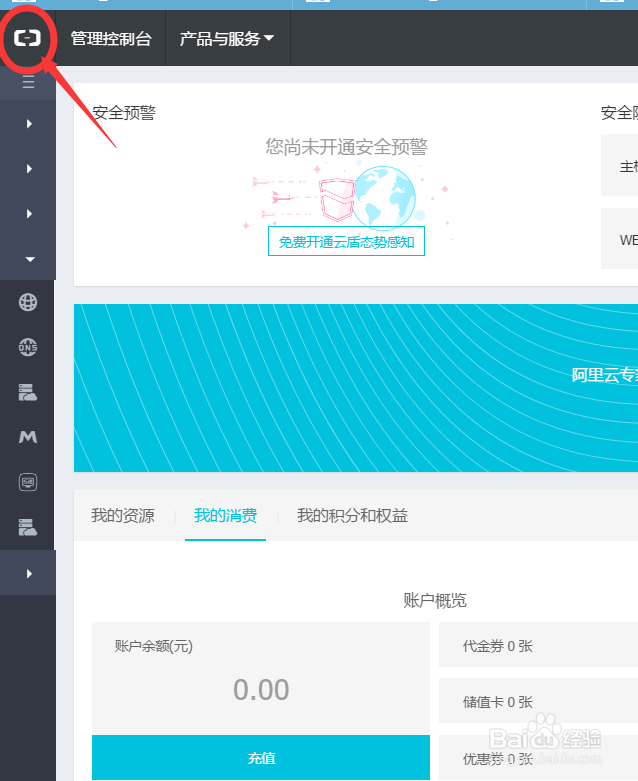The width and height of the screenshot is (638, 781).
Task: Open 管理控制台 in the top bar
Action: [111, 38]
